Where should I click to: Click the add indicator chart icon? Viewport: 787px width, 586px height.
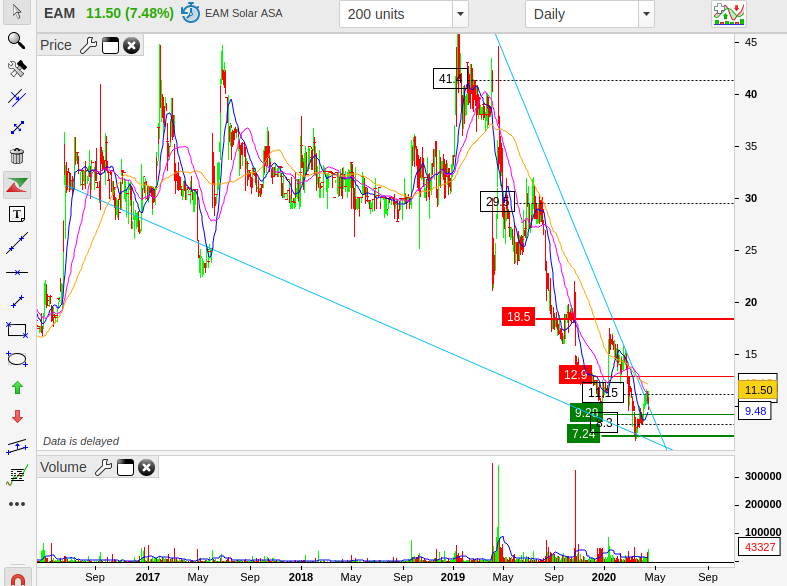[x=728, y=14]
